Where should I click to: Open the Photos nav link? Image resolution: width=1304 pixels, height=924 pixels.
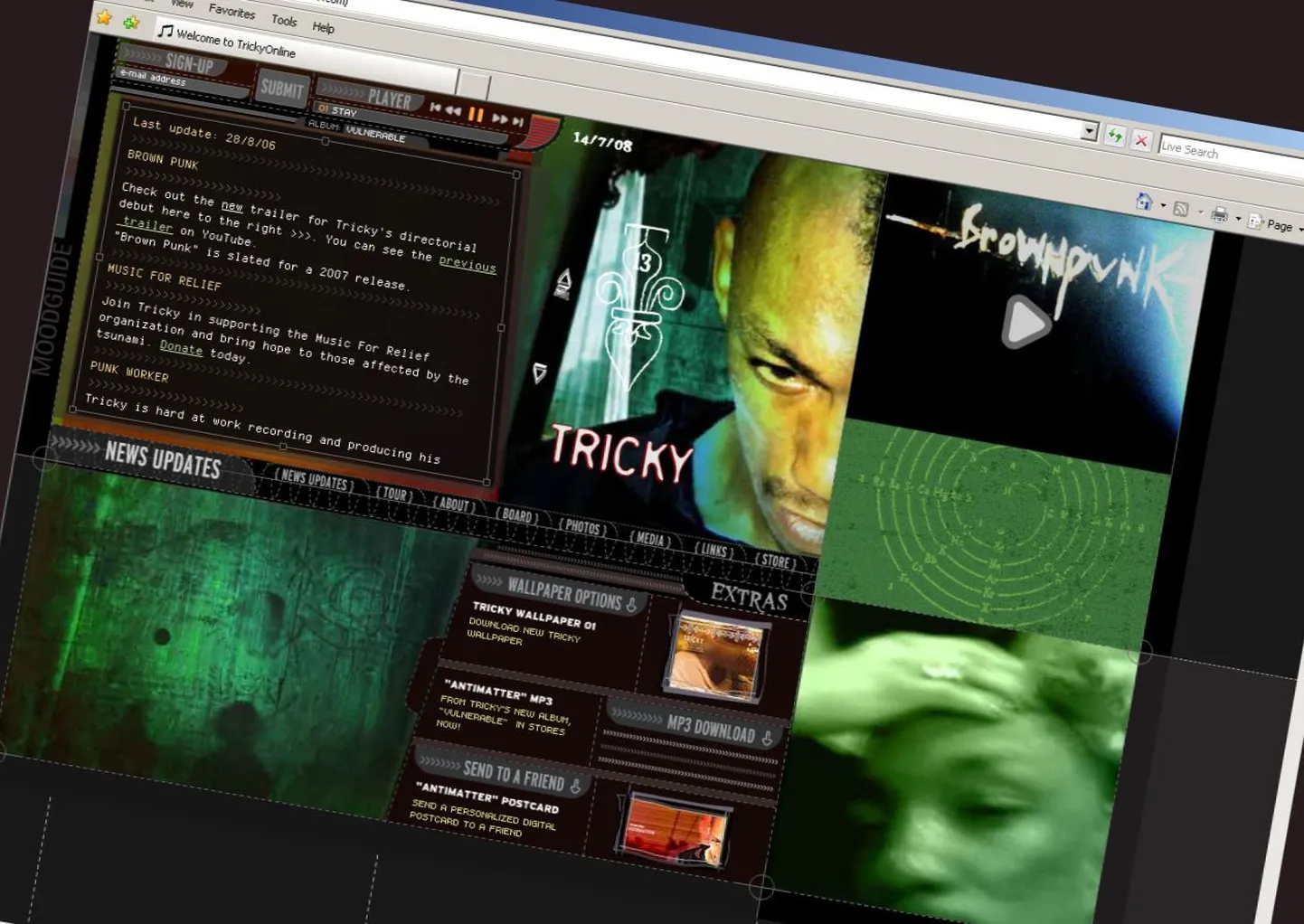pos(581,527)
